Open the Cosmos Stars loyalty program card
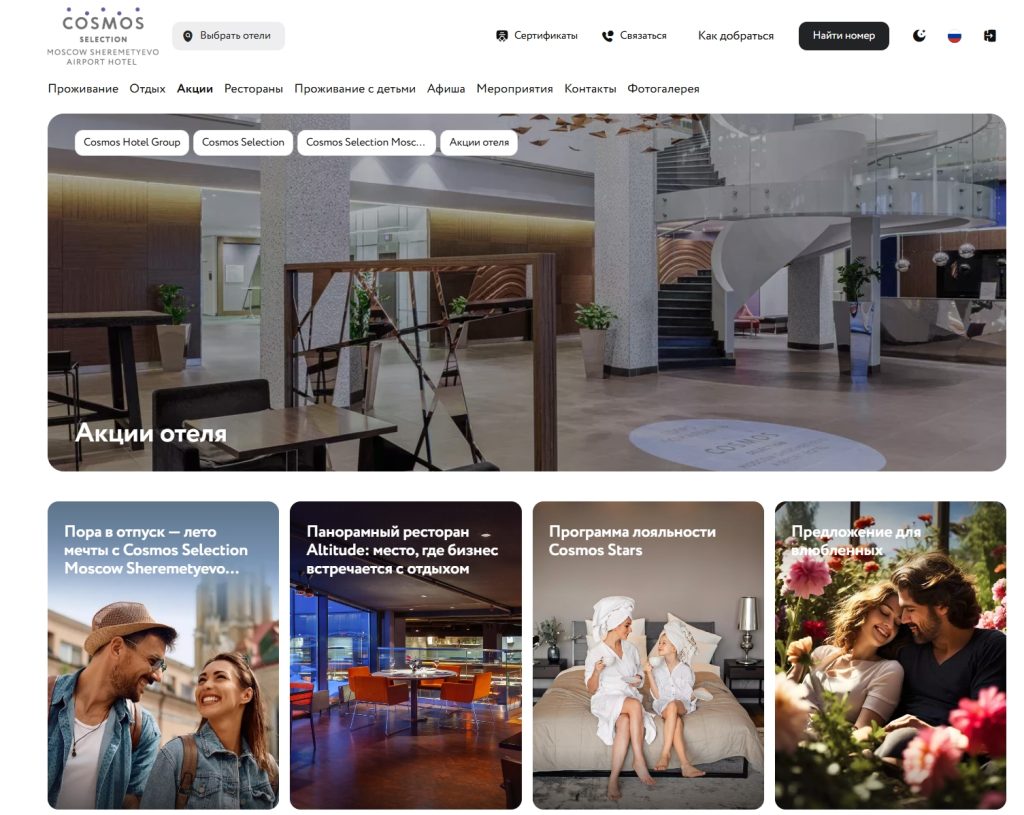 click(x=648, y=655)
